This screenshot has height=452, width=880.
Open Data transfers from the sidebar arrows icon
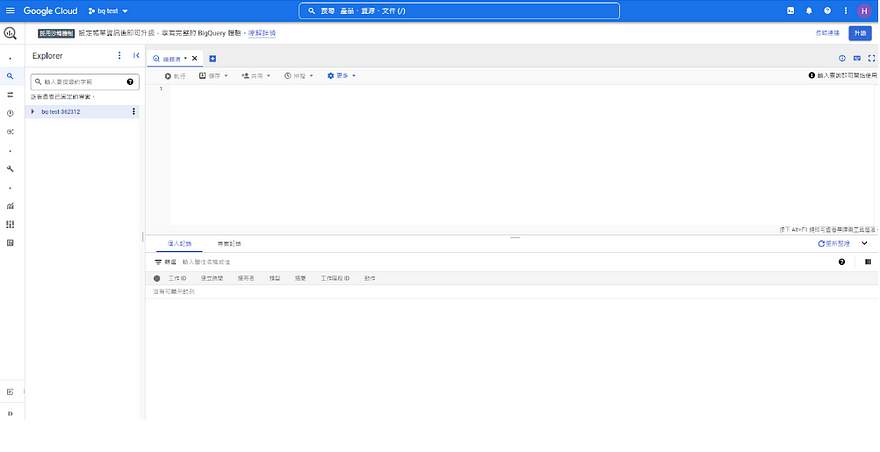coord(10,95)
